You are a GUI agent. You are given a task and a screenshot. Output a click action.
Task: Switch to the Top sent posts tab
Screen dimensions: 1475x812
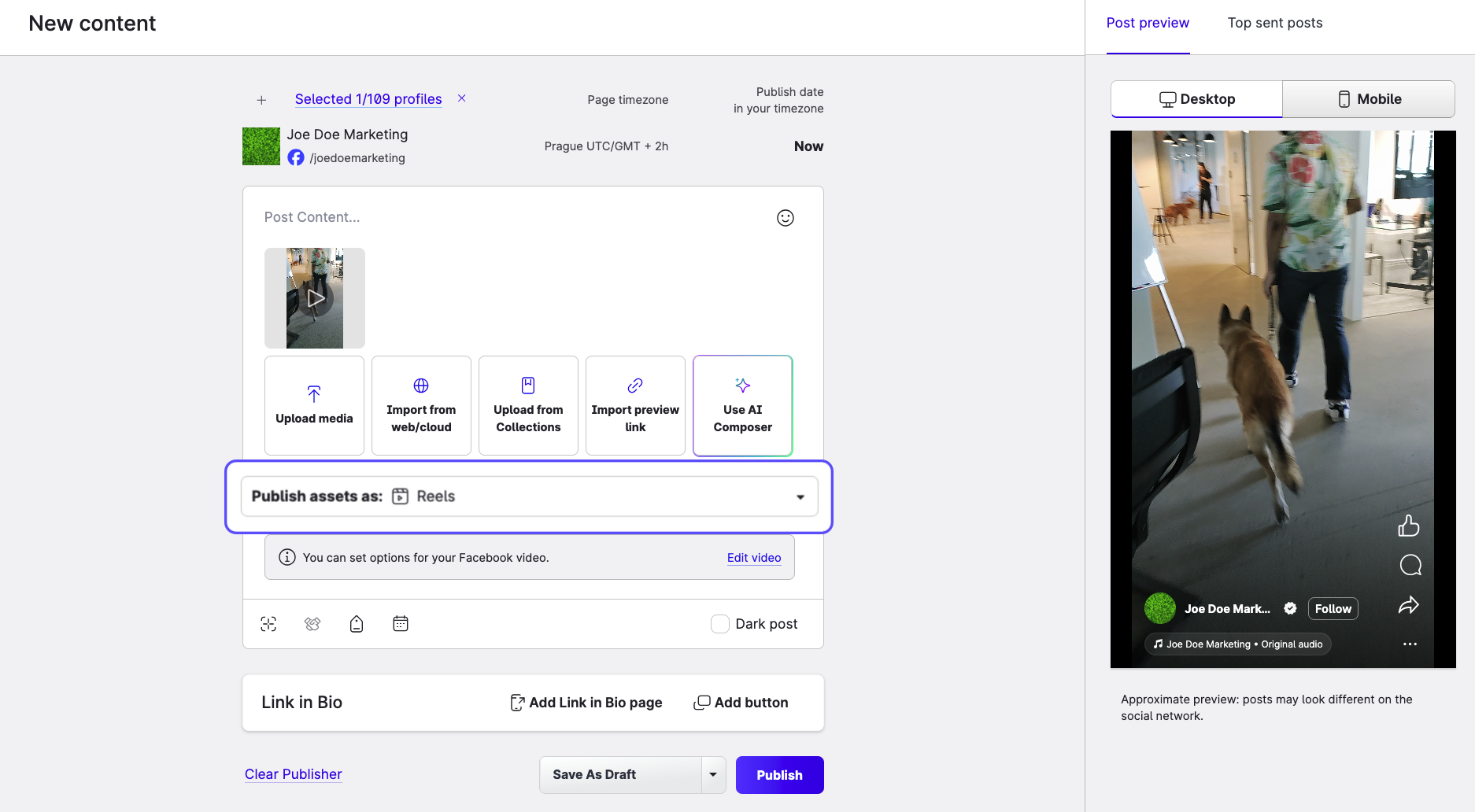[1274, 23]
